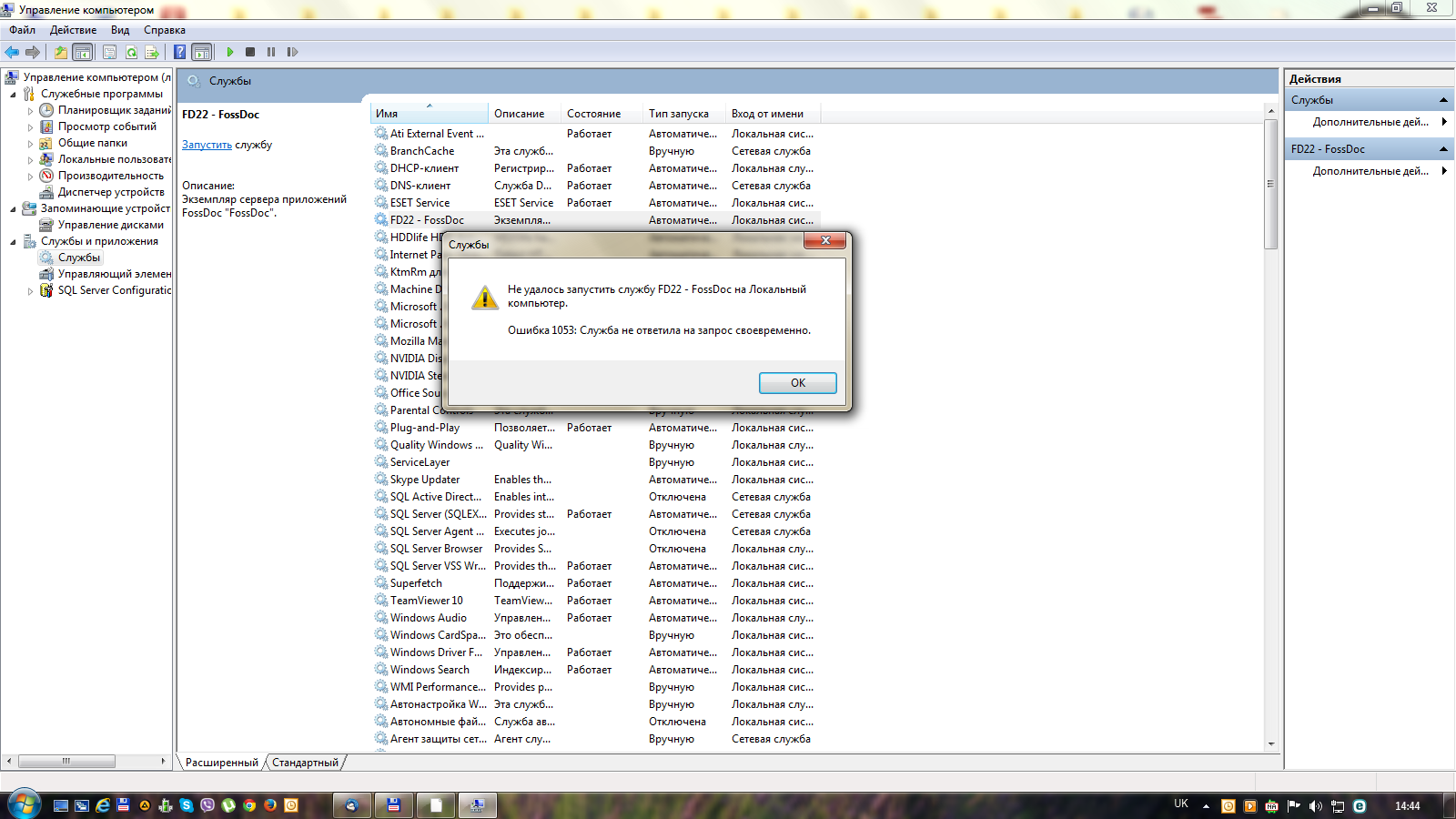Click OK in the error 1053 dialog

point(798,383)
